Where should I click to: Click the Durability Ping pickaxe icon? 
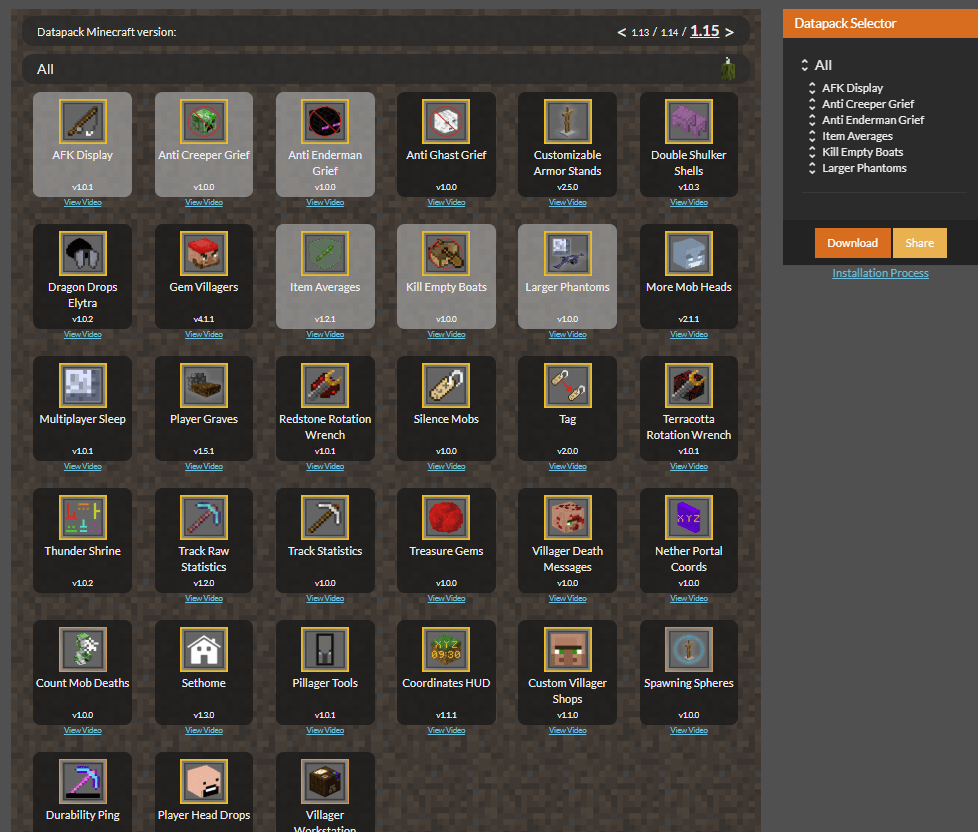pos(82,781)
